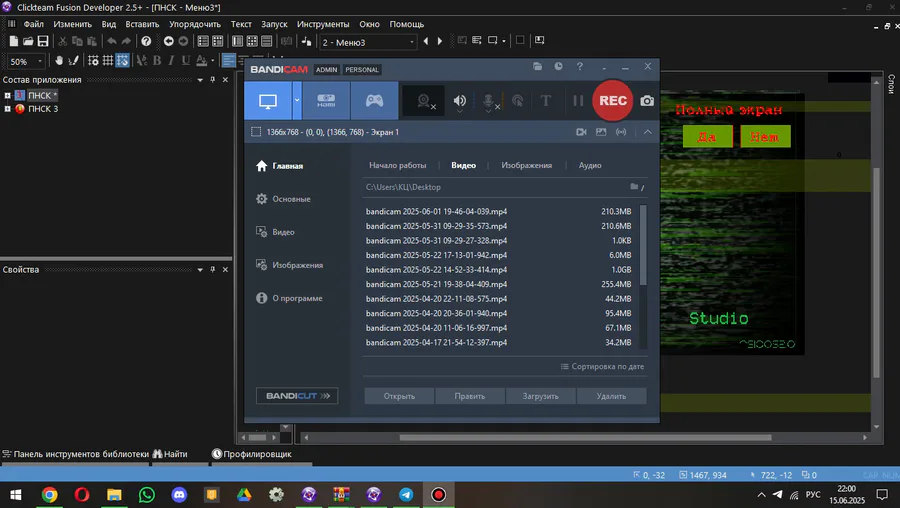Click the Загрузить button
This screenshot has width=900, height=508.
[x=540, y=396]
